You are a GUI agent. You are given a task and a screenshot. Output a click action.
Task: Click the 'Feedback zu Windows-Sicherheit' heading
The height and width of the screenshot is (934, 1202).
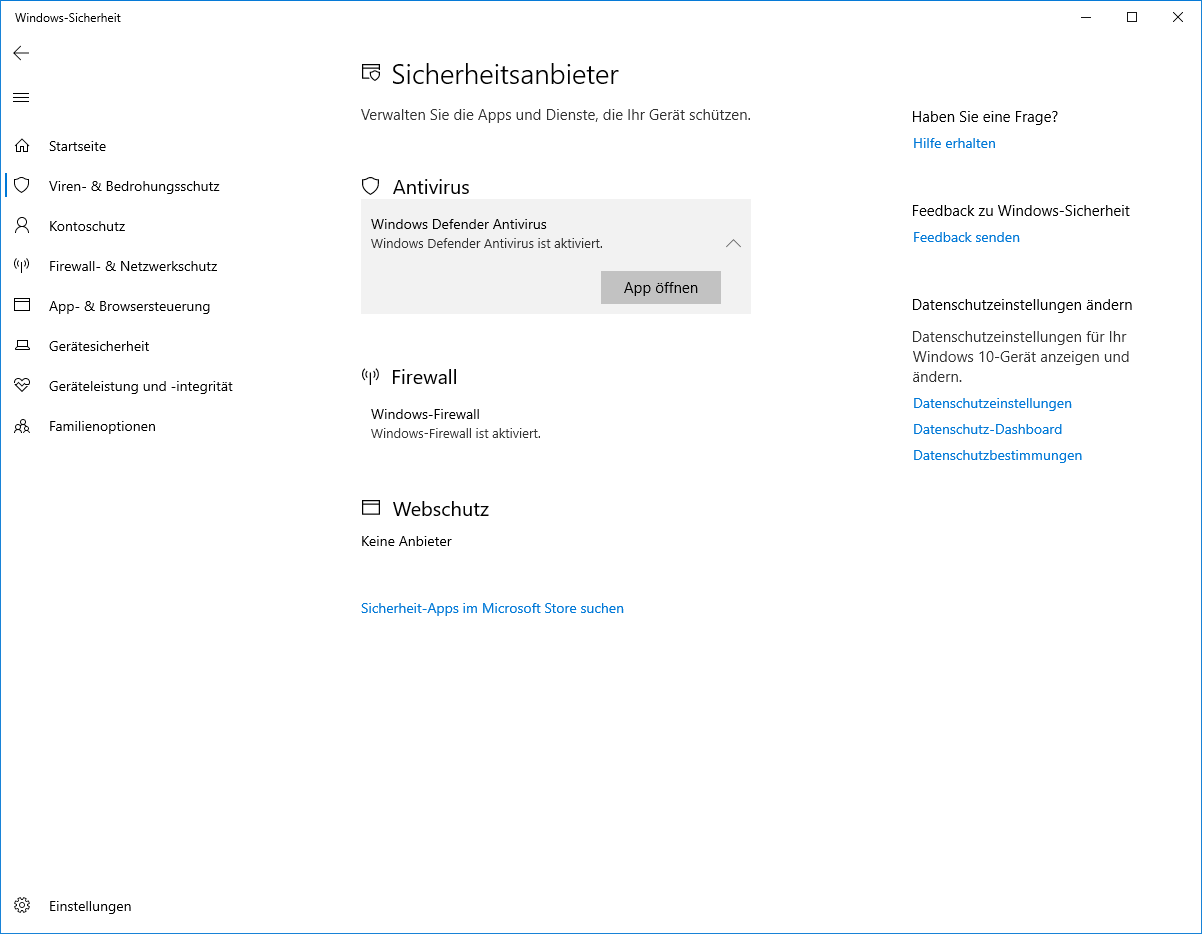(1021, 211)
